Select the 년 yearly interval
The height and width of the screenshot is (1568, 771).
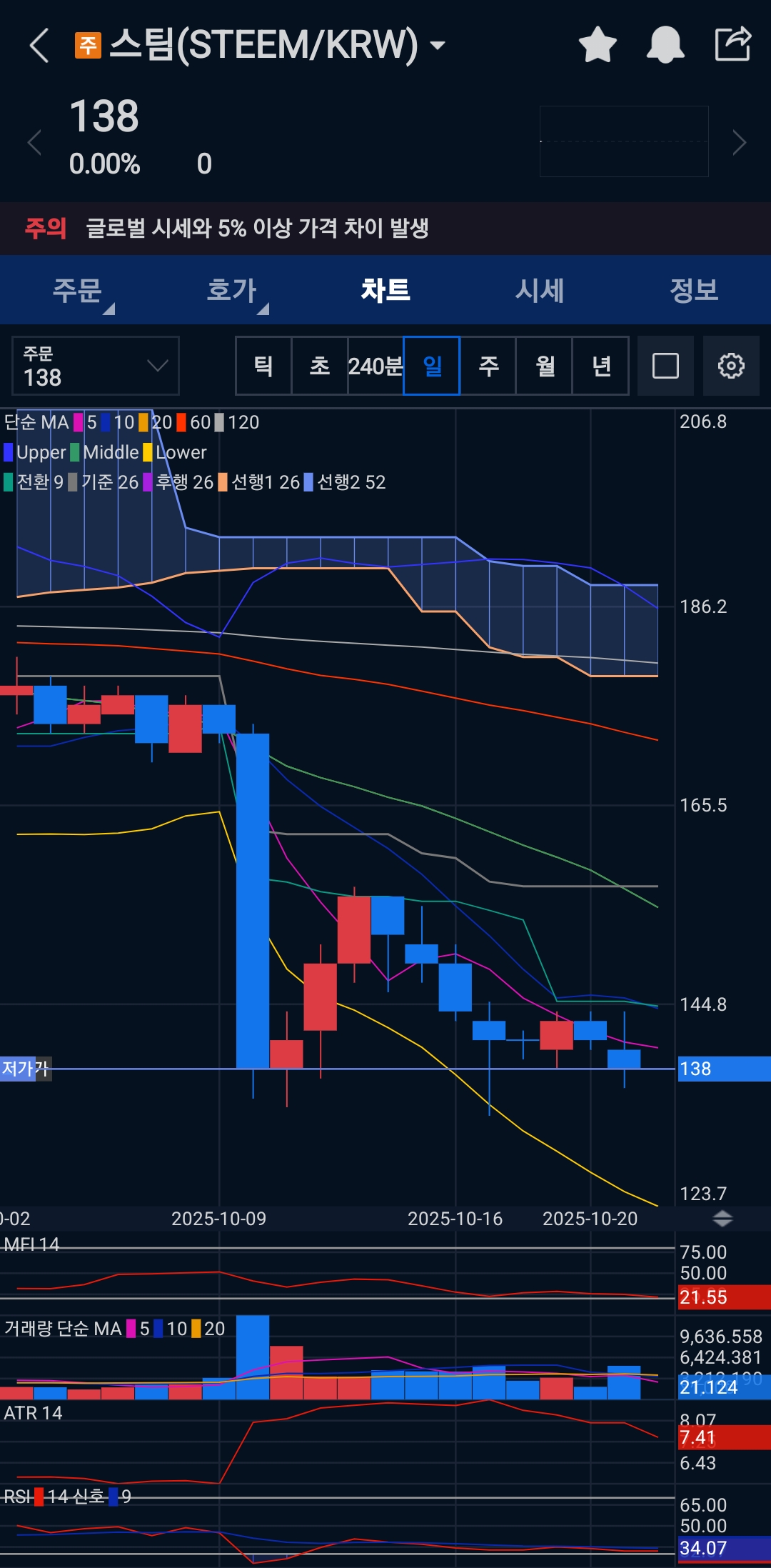point(601,366)
